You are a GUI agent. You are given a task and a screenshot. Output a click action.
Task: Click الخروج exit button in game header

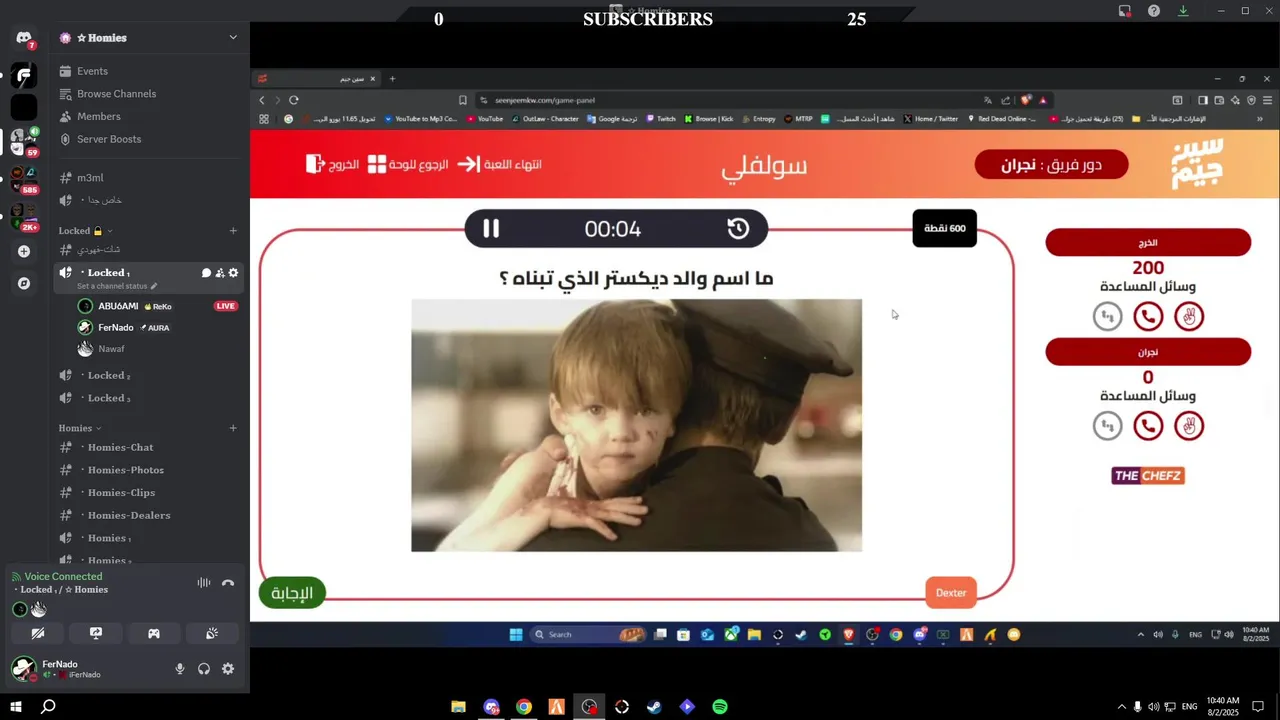332,164
